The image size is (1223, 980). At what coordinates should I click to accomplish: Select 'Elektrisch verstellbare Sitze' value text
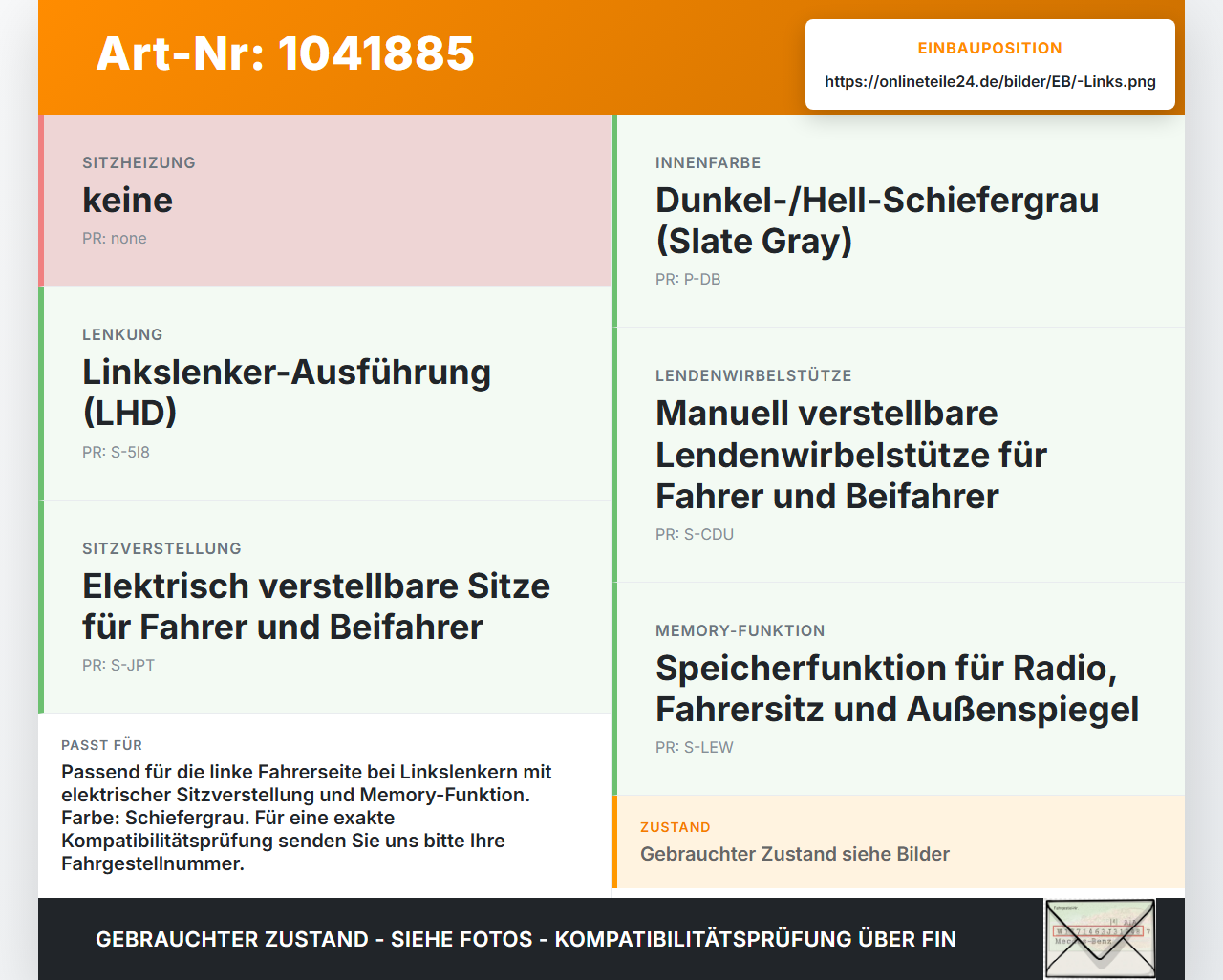(316, 606)
